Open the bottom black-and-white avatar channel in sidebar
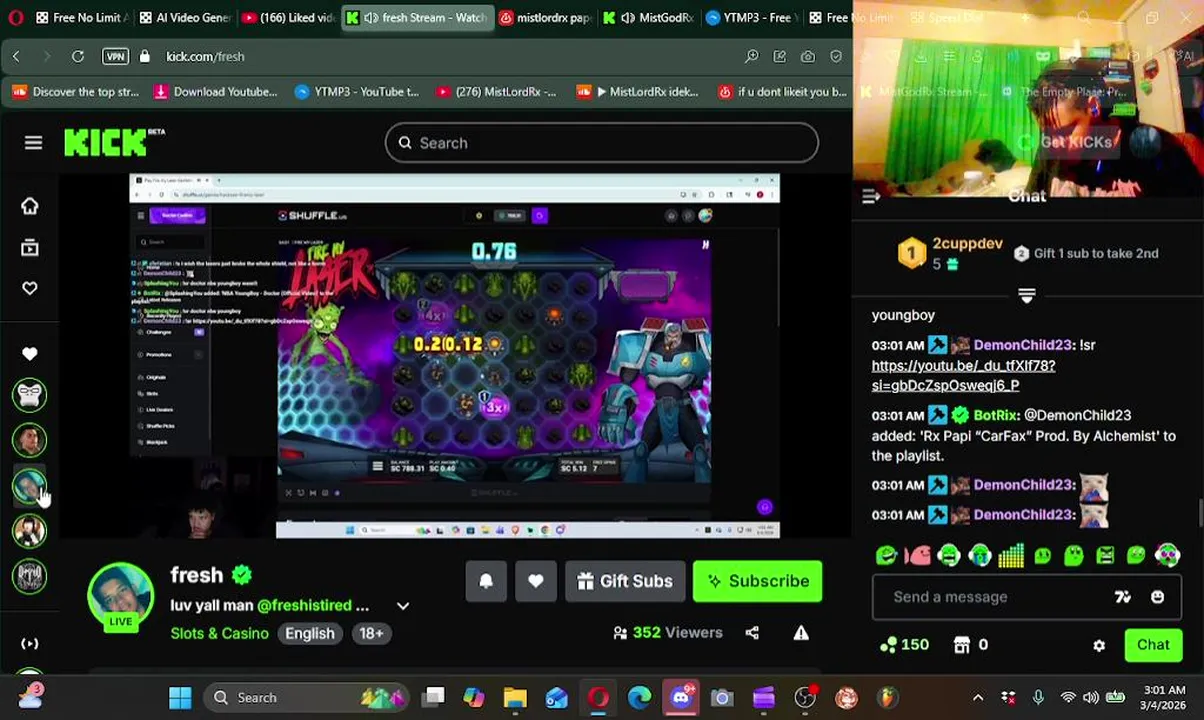Viewport: 1204px width, 720px height. [x=29, y=576]
